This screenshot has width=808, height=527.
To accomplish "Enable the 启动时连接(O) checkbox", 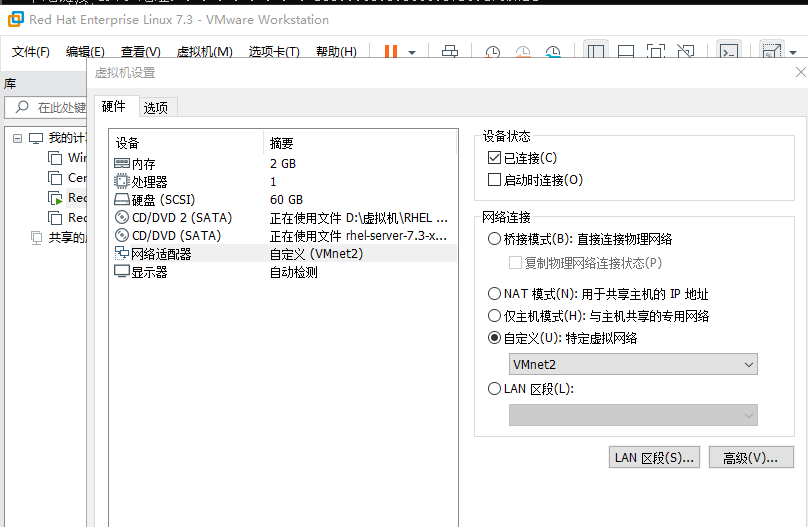I will 494,180.
